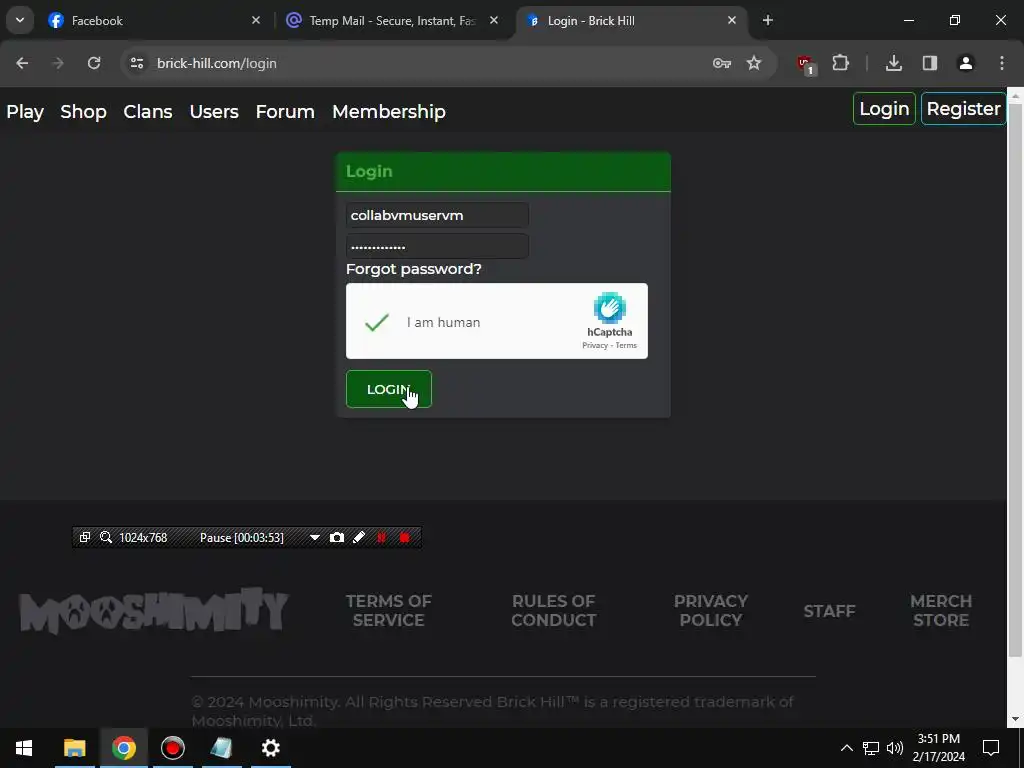Open site information icon in address bar

(x=136, y=63)
